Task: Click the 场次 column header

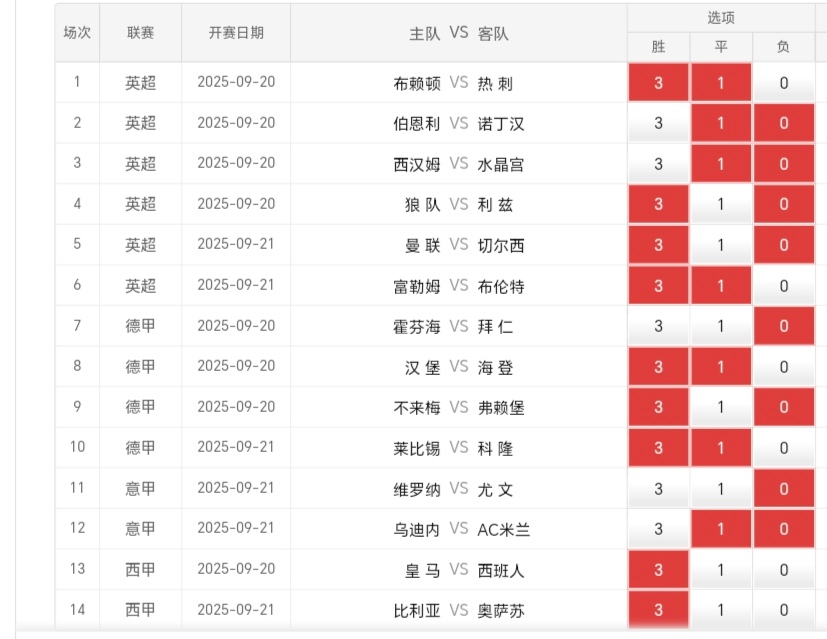Action: (77, 32)
